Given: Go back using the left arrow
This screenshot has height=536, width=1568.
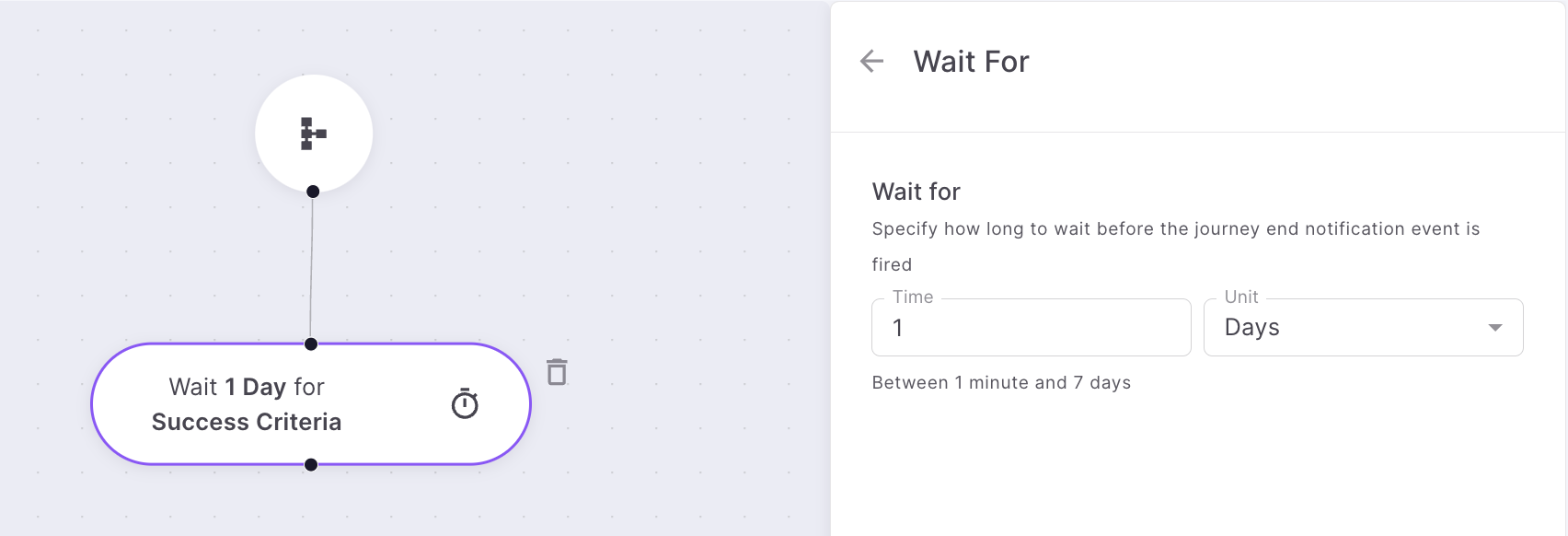Looking at the screenshot, I should click(x=871, y=62).
